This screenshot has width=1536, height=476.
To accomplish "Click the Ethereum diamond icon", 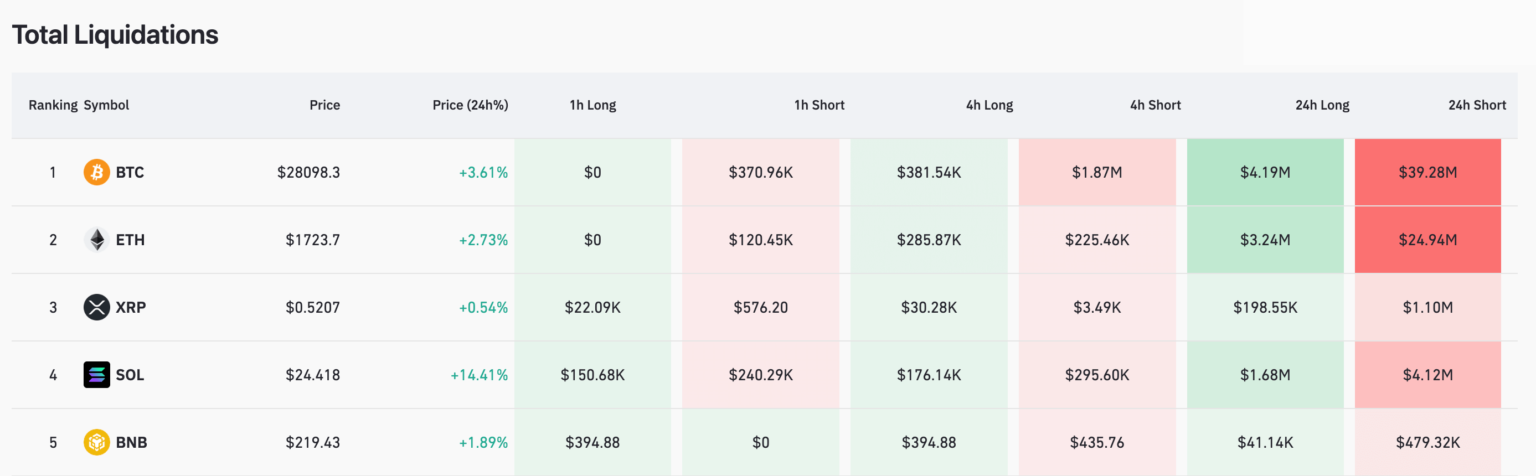I will point(96,240).
